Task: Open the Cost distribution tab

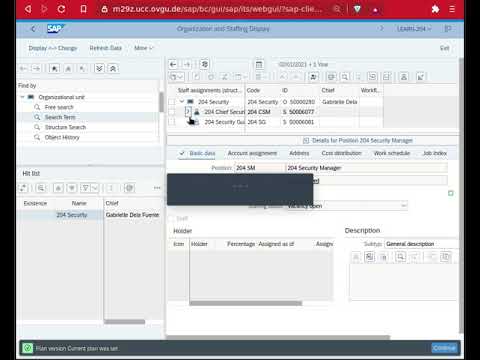Action: (341, 153)
